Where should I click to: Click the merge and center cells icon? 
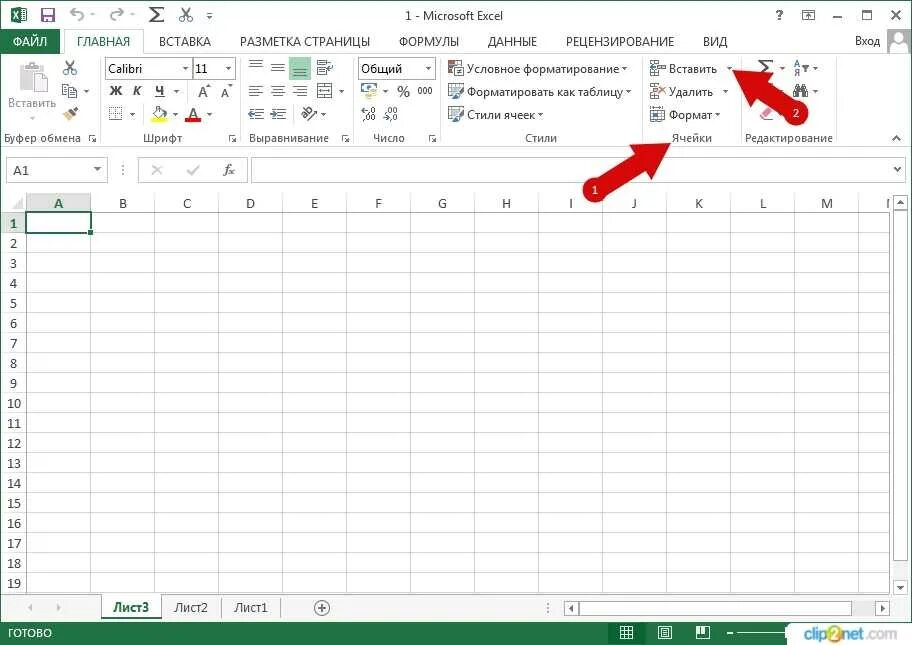tap(325, 91)
